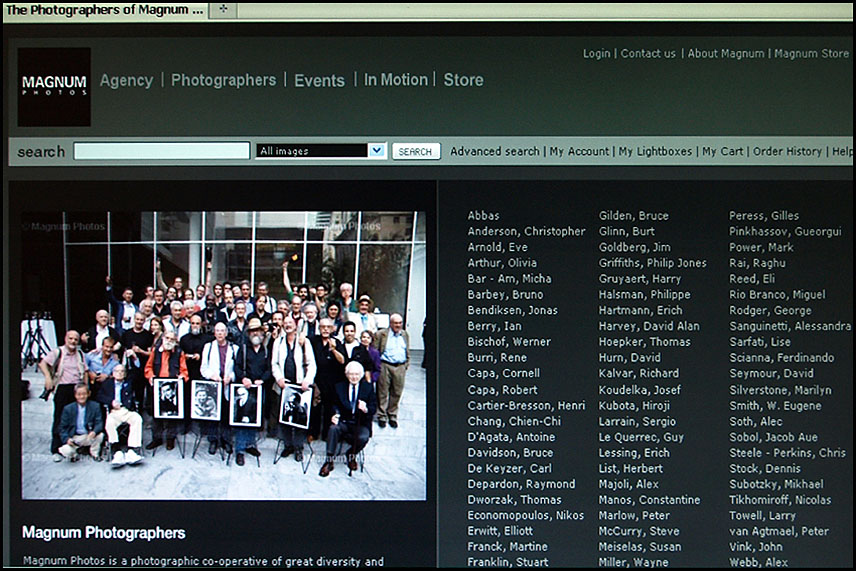Open Bendiksen, Jonas page
856x571 pixels.
513,311
